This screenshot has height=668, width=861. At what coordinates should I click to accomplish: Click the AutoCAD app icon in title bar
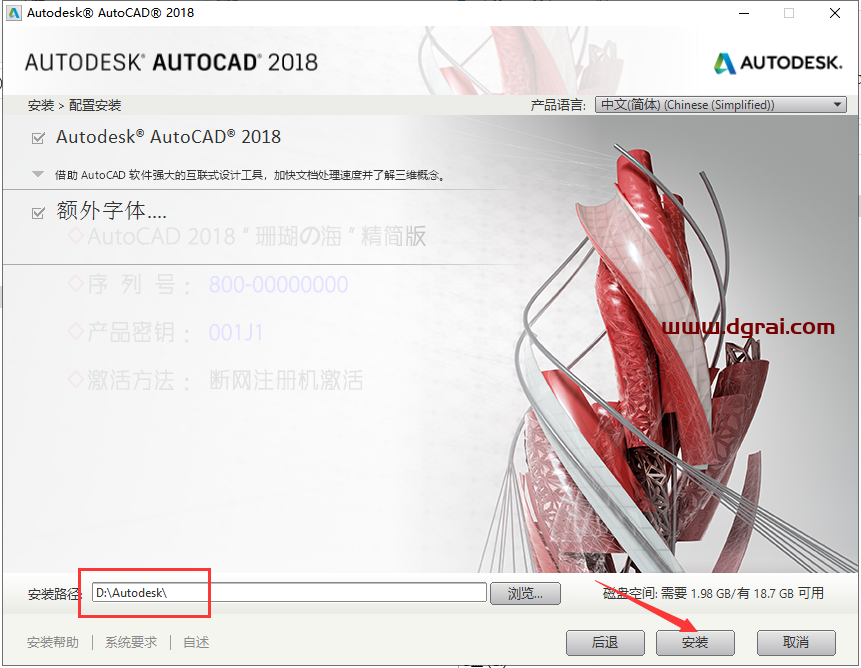[14, 13]
